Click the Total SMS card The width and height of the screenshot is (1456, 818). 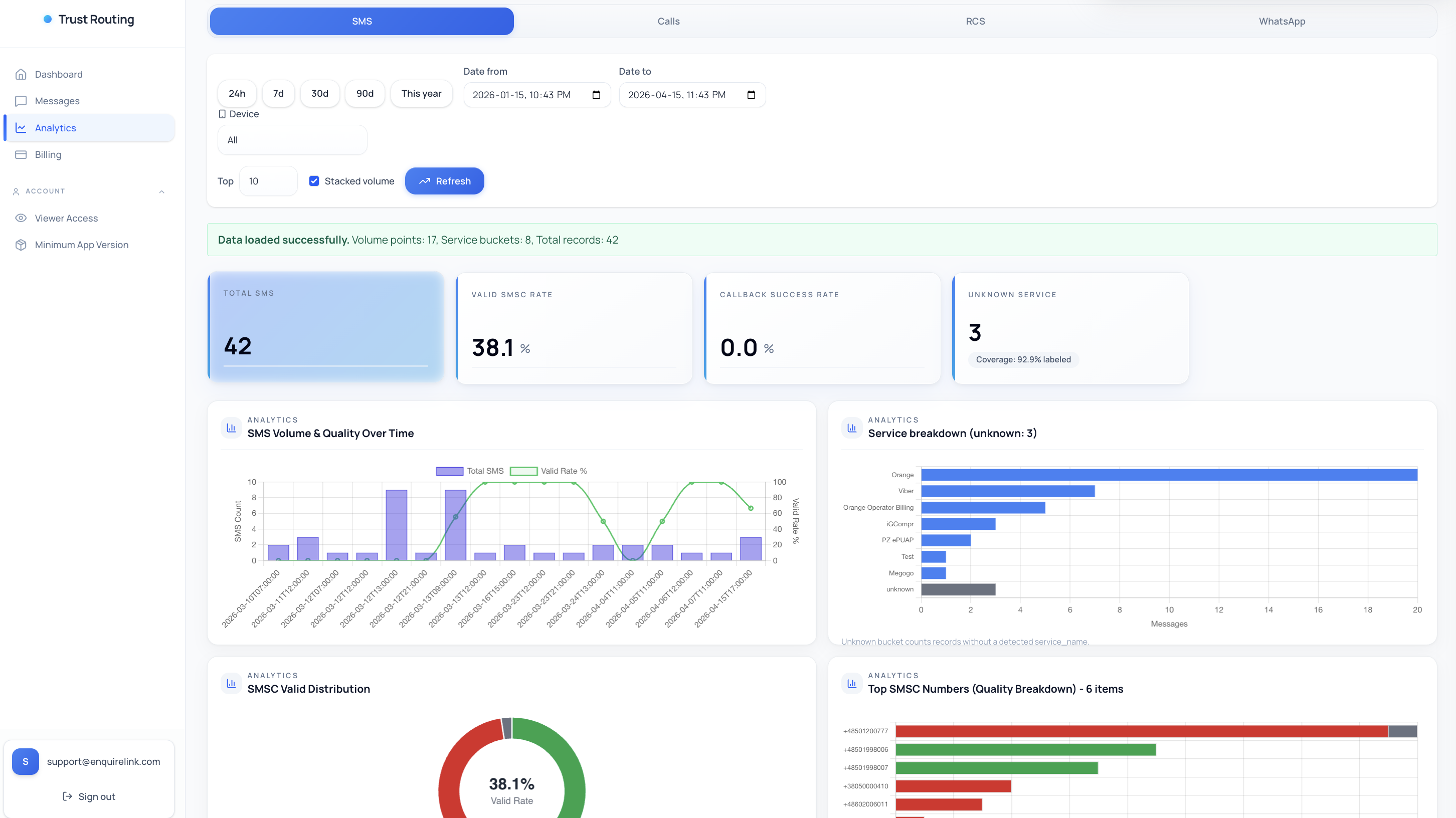point(326,327)
